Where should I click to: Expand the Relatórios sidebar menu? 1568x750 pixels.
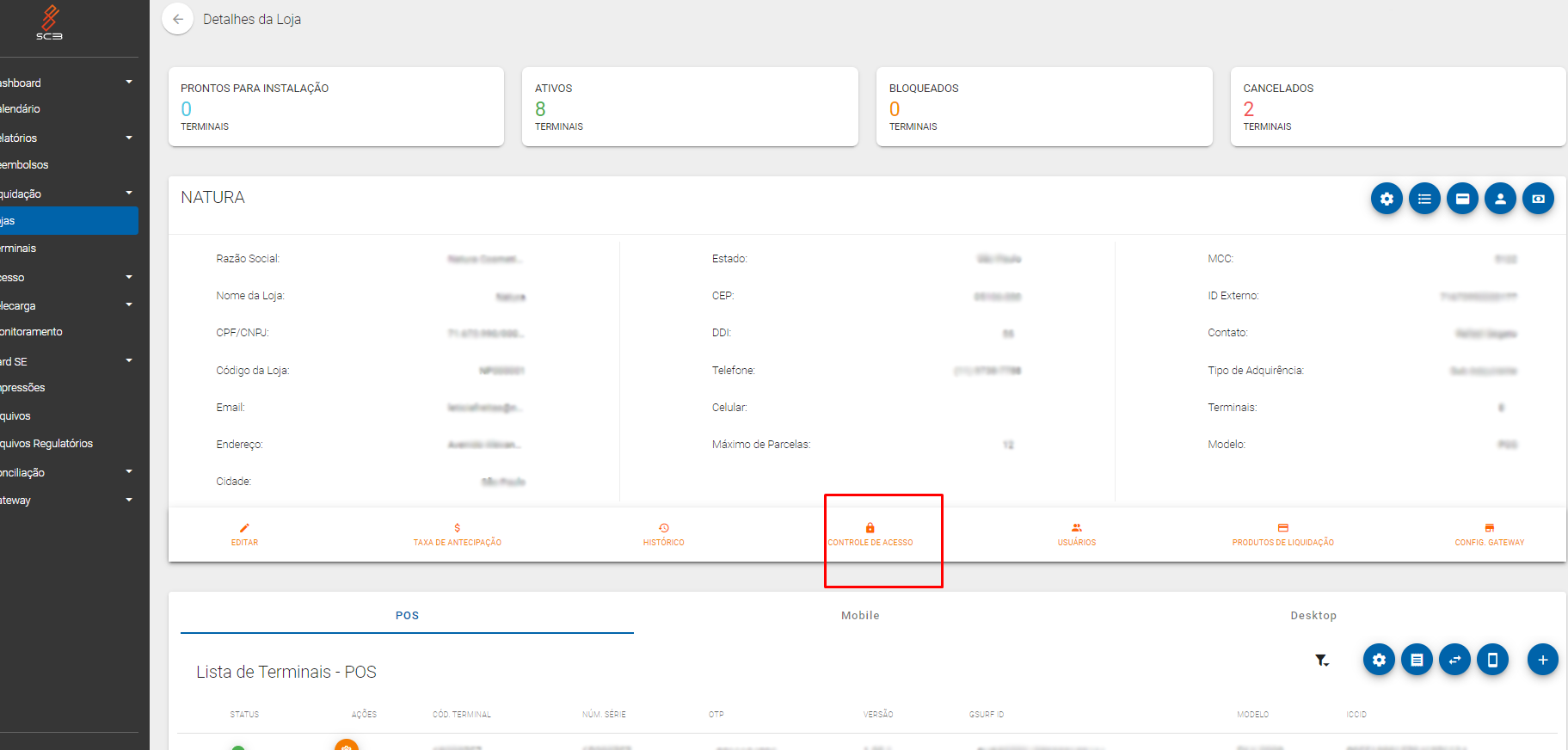pos(67,138)
